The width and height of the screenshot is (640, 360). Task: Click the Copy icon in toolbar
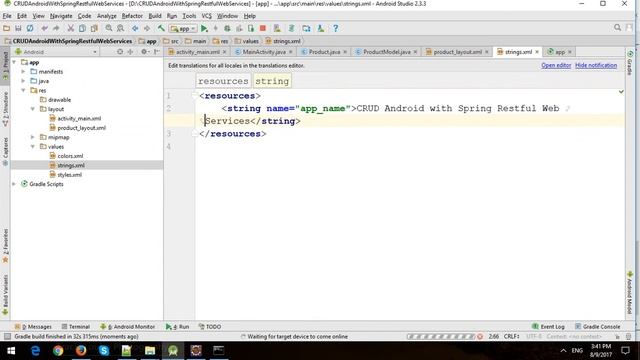82,28
